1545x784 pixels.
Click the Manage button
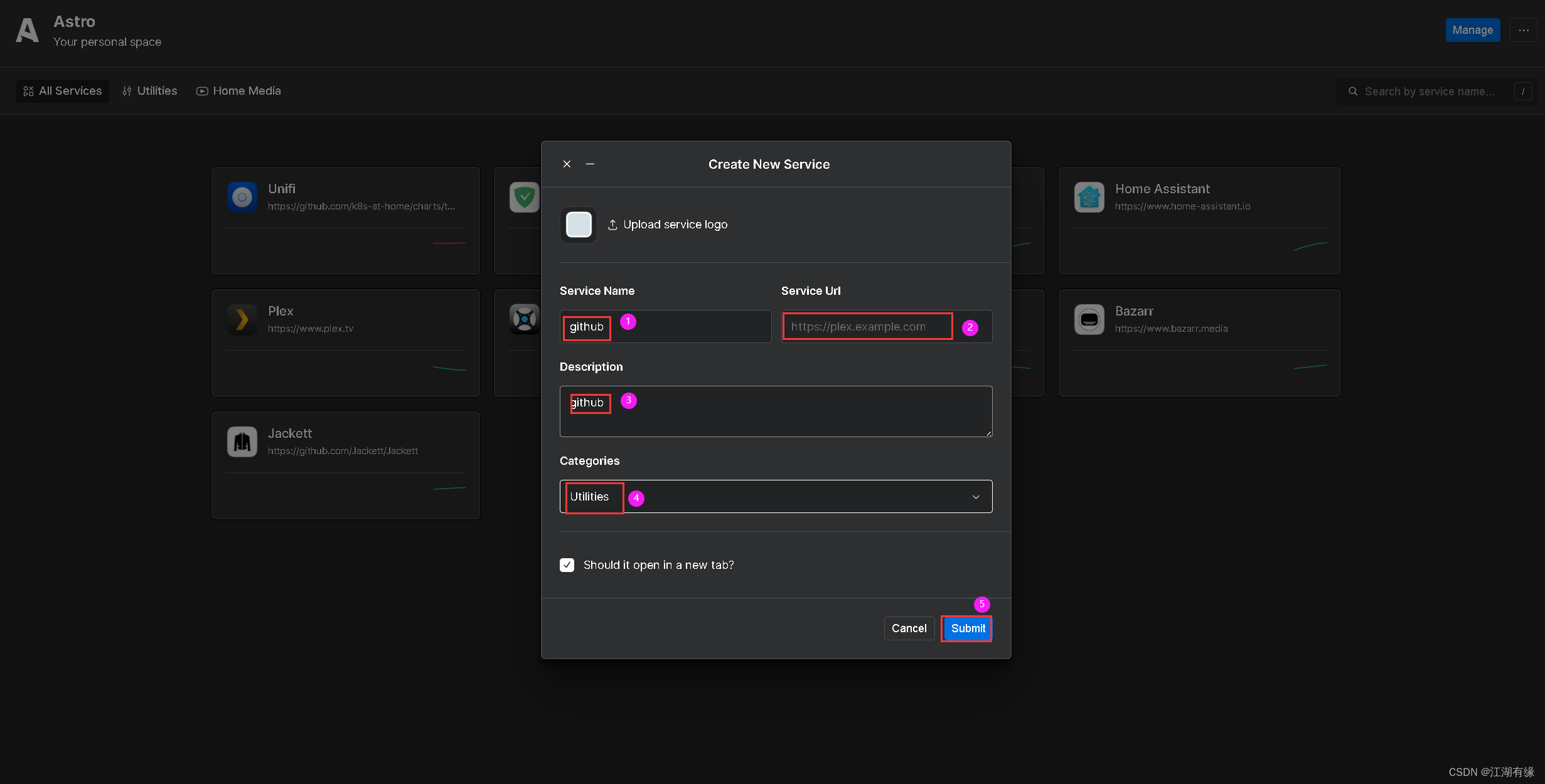click(x=1472, y=30)
